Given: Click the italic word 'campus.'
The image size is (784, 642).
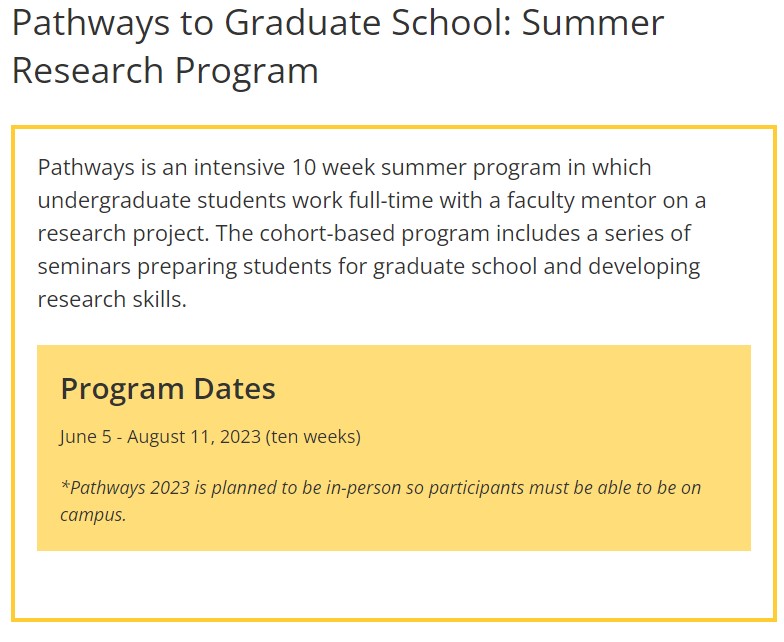Looking at the screenshot, I should click(x=94, y=515).
